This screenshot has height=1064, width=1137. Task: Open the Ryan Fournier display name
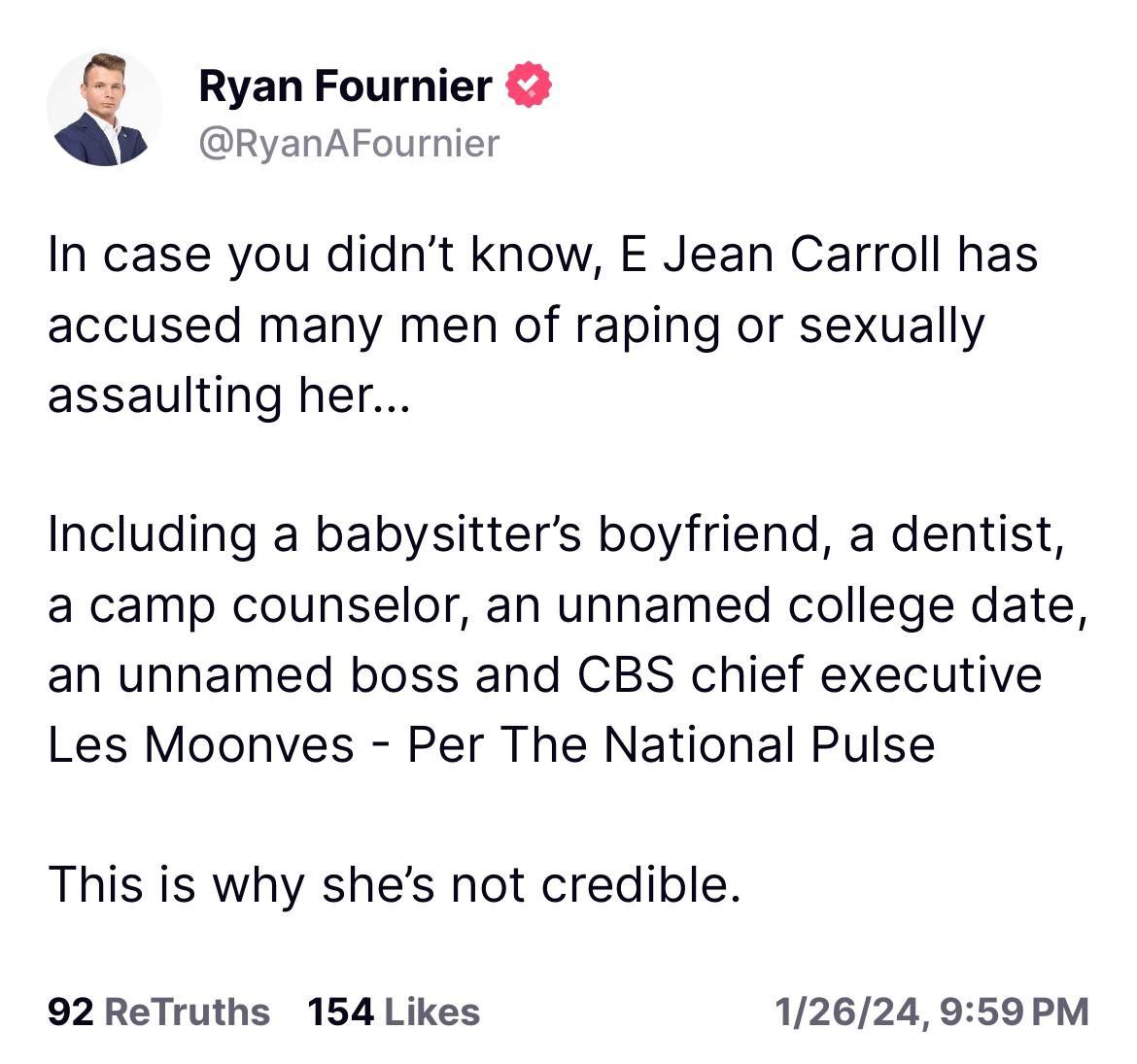(345, 86)
